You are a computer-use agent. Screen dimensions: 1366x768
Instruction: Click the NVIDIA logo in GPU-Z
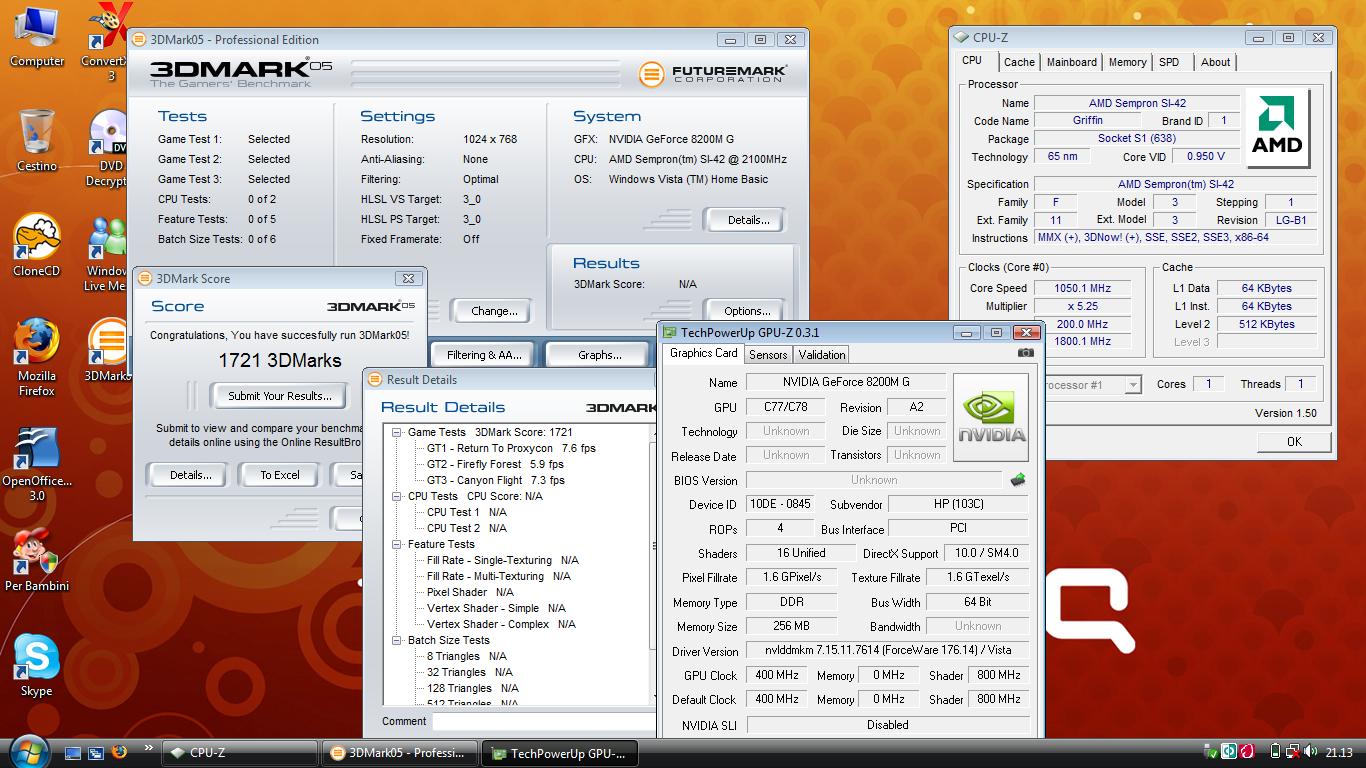point(991,417)
